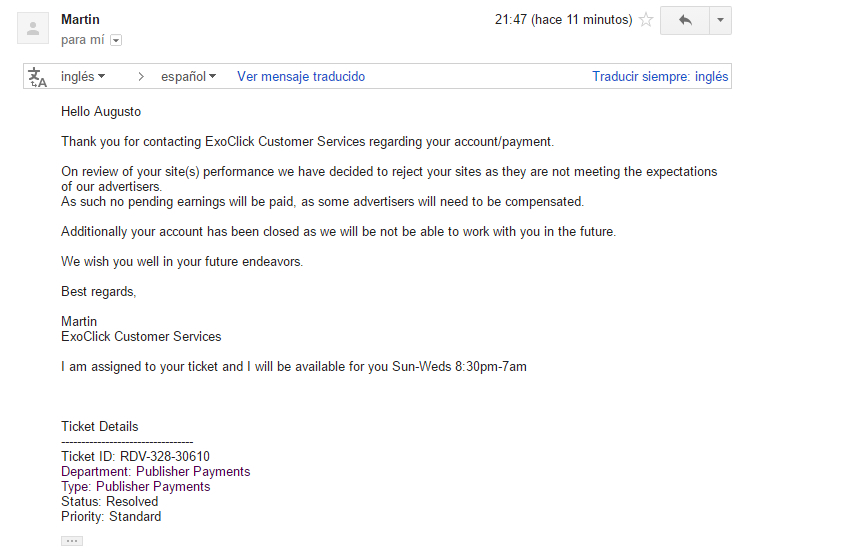Expand trimmed content ellipsis button
Screen dimensions: 861x552
[72, 541]
